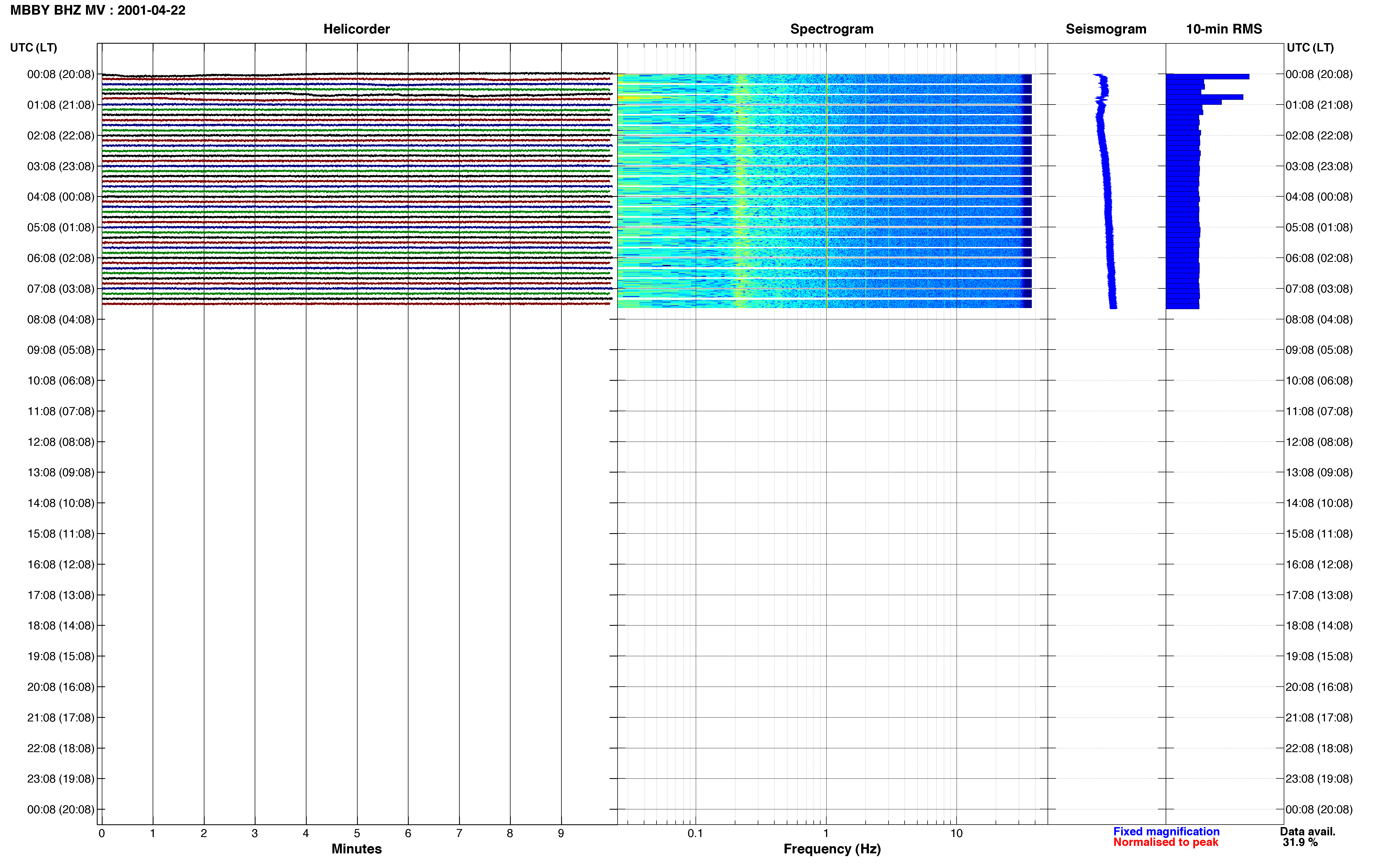Click right time label '16:08 (12:08)'
Viewport: 1388px width, 868px height.
(x=1319, y=564)
